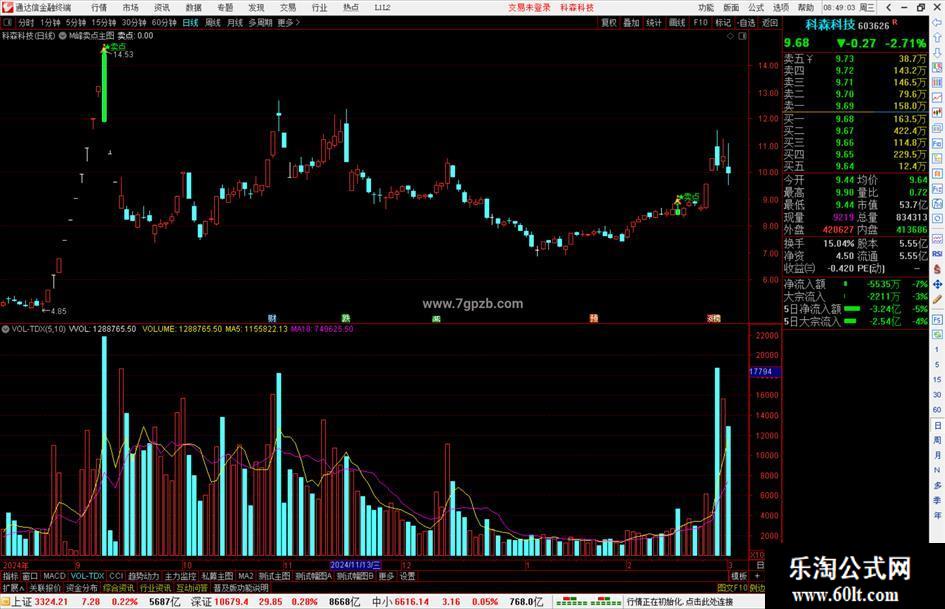Expand 更多 periods list
This screenshot has height=609, width=945.
[x=288, y=22]
